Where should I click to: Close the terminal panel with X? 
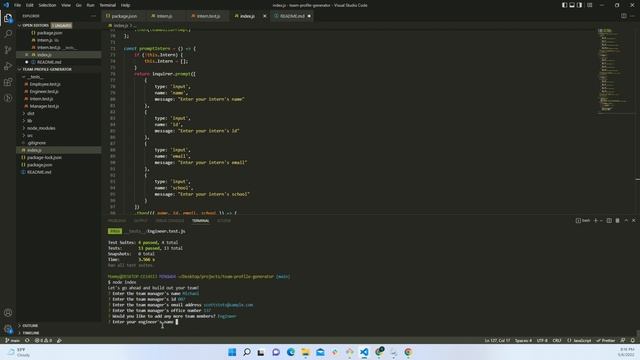[633, 220]
